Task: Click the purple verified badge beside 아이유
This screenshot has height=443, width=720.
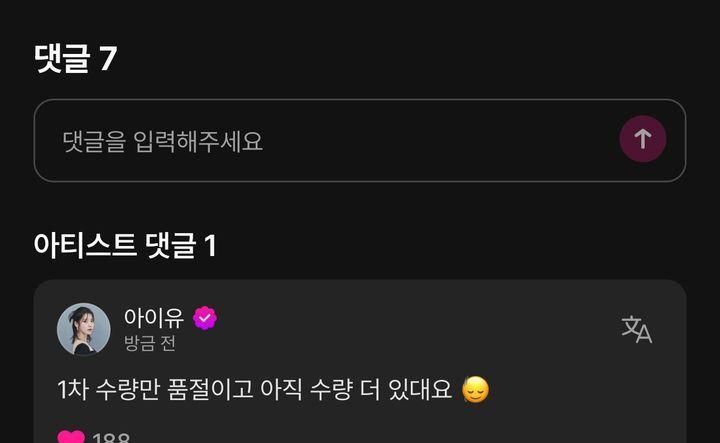Action: coord(205,318)
